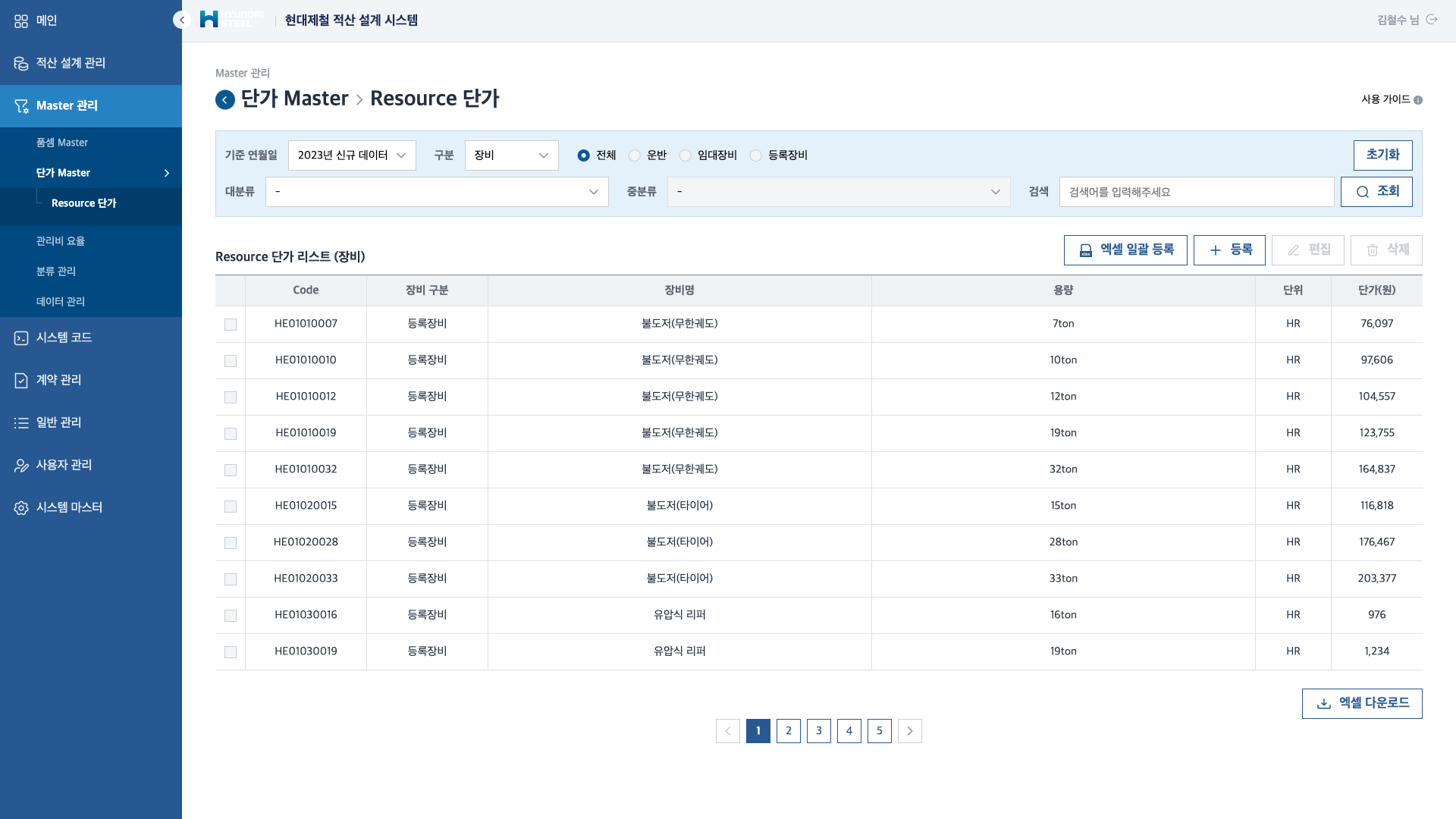Click the 조회 search button
The width and height of the screenshot is (1456, 819).
tap(1376, 192)
